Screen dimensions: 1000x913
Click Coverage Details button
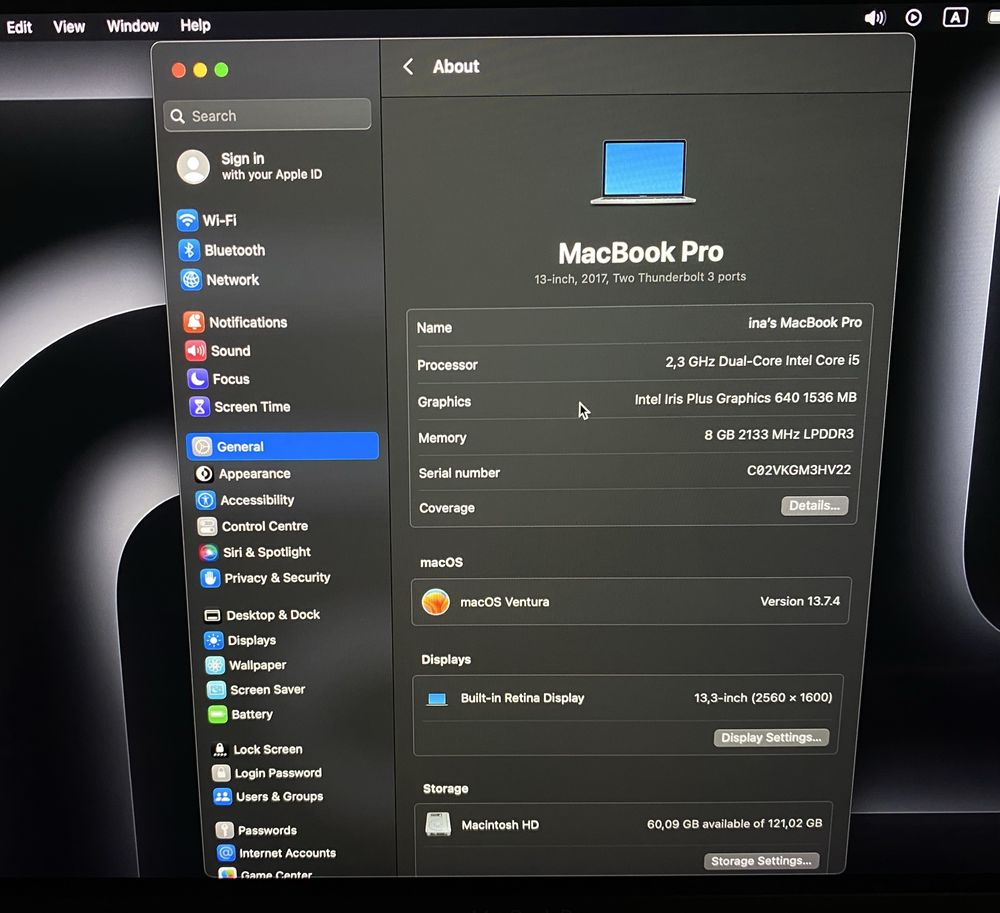[x=814, y=506]
